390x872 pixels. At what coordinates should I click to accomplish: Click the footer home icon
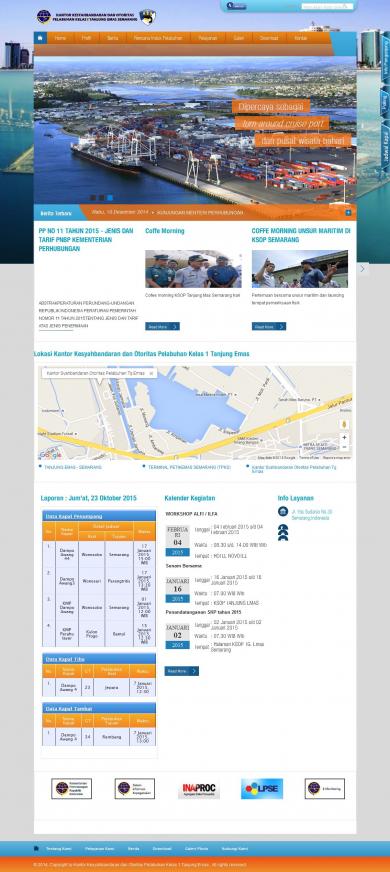coord(37,849)
